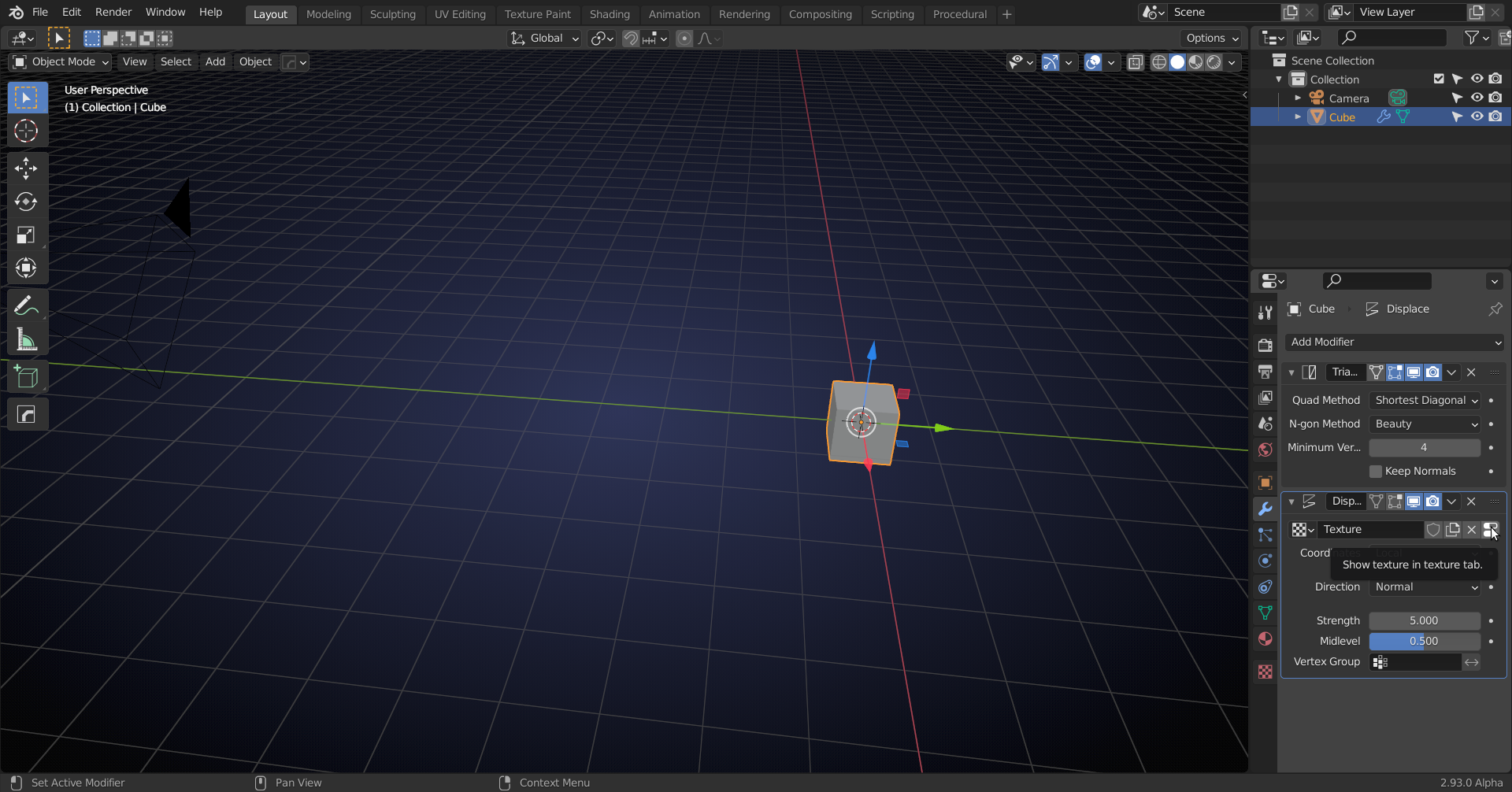Switch to the Shading workspace tab
Viewport: 1512px width, 792px height.
coord(610,14)
